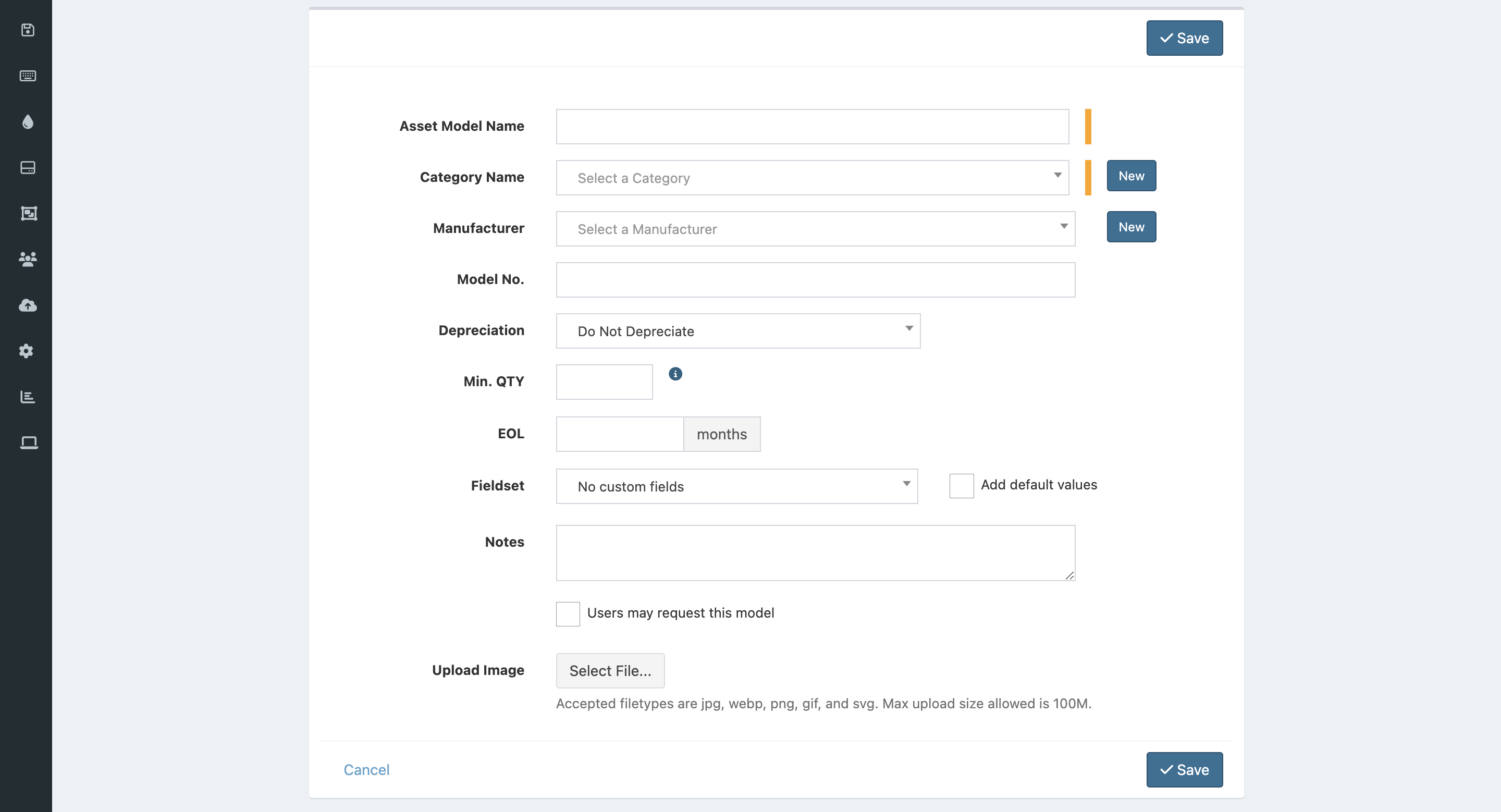This screenshot has width=1501, height=812.
Task: Focus the Asset Model Name field
Action: [811, 127]
